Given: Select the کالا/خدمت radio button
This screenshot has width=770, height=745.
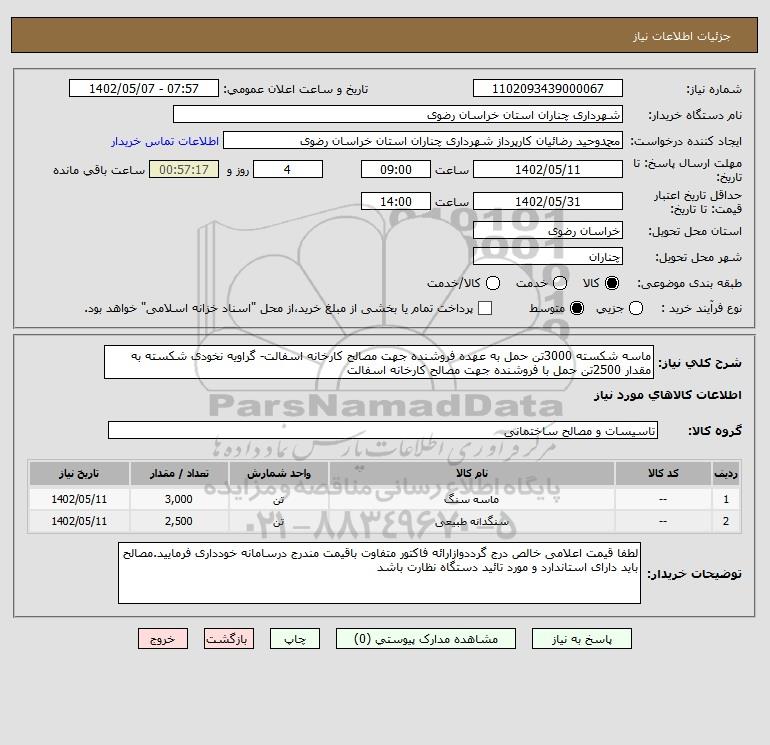Looking at the screenshot, I should (493, 283).
